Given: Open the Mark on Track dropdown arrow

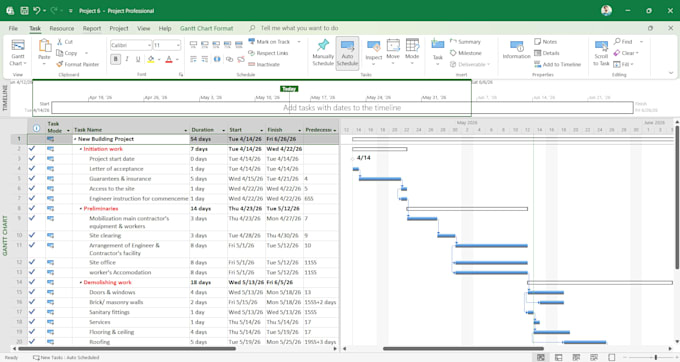Looking at the screenshot, I should click(299, 42).
